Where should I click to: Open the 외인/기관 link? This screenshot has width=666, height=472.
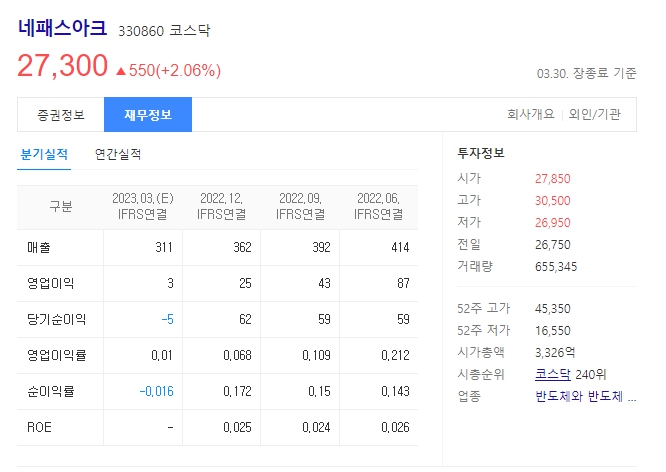(x=595, y=114)
